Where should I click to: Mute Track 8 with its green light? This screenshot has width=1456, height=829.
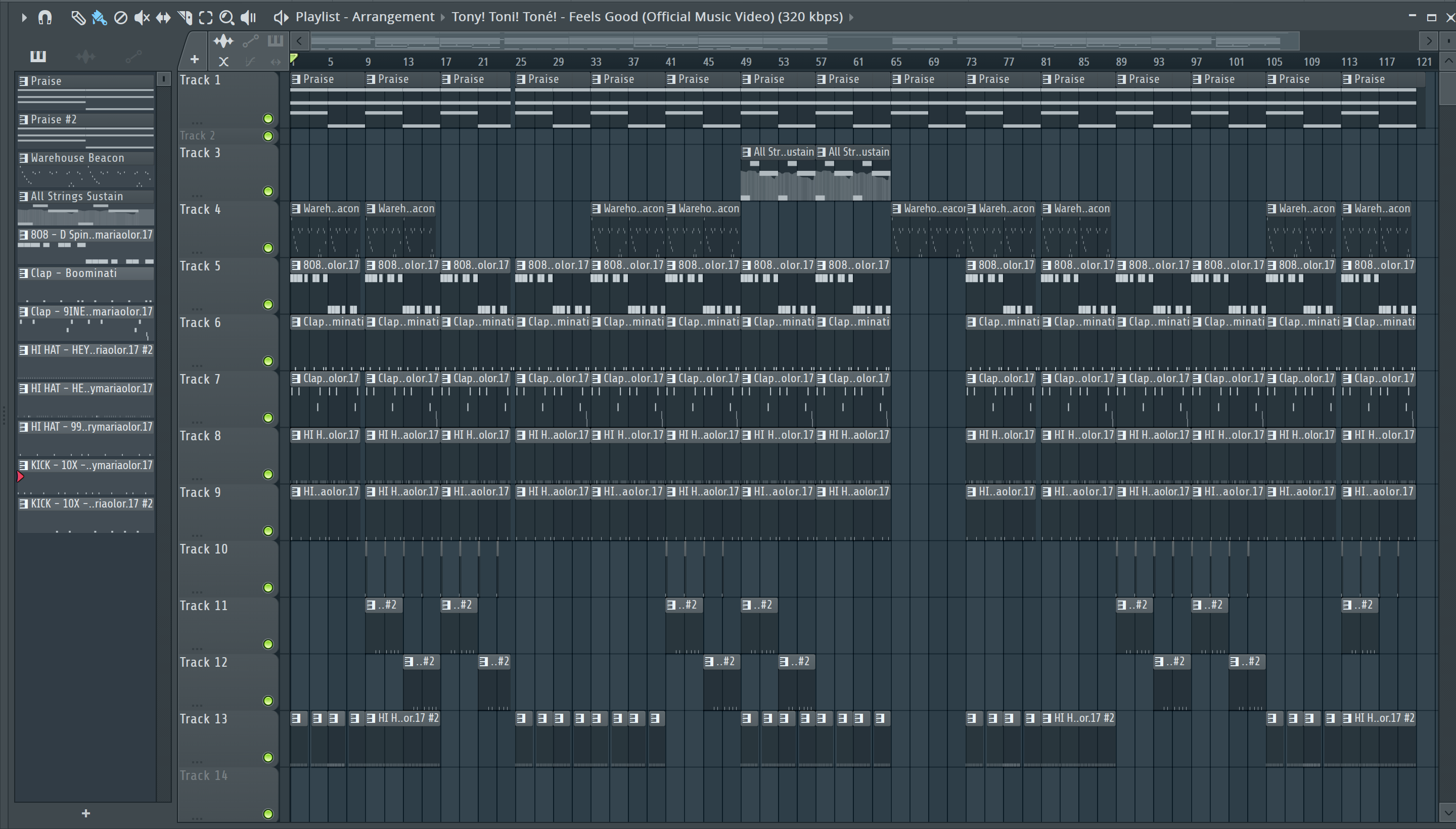(267, 474)
